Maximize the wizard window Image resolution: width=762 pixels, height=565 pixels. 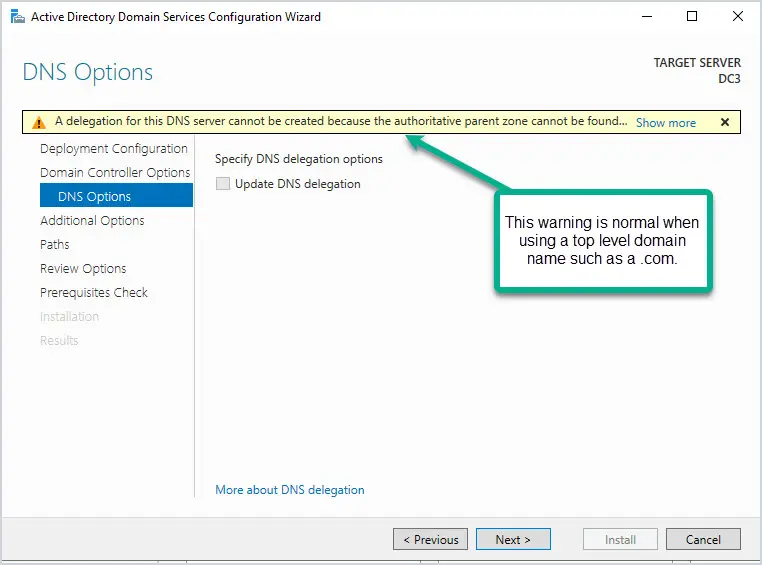pos(692,17)
